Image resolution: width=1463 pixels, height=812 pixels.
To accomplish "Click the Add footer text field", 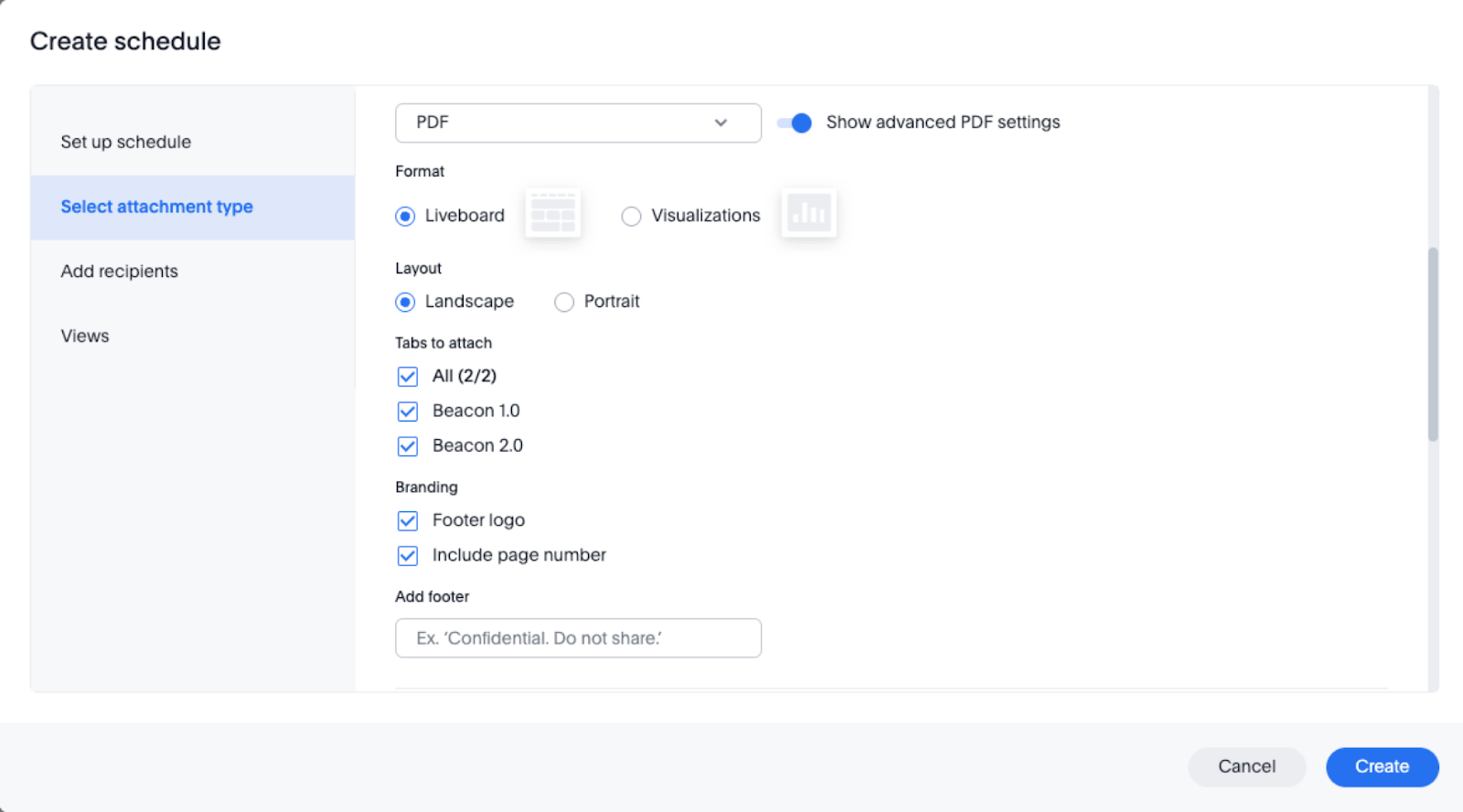I will 578,638.
